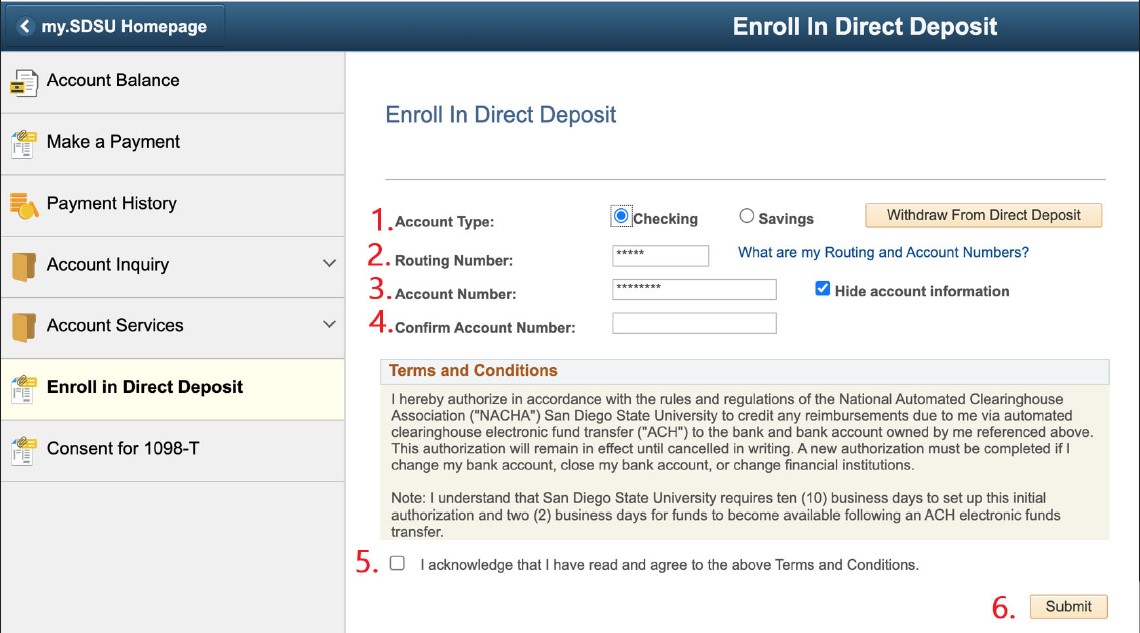Select the Savings account type
This screenshot has width=1140, height=633.
747,216
